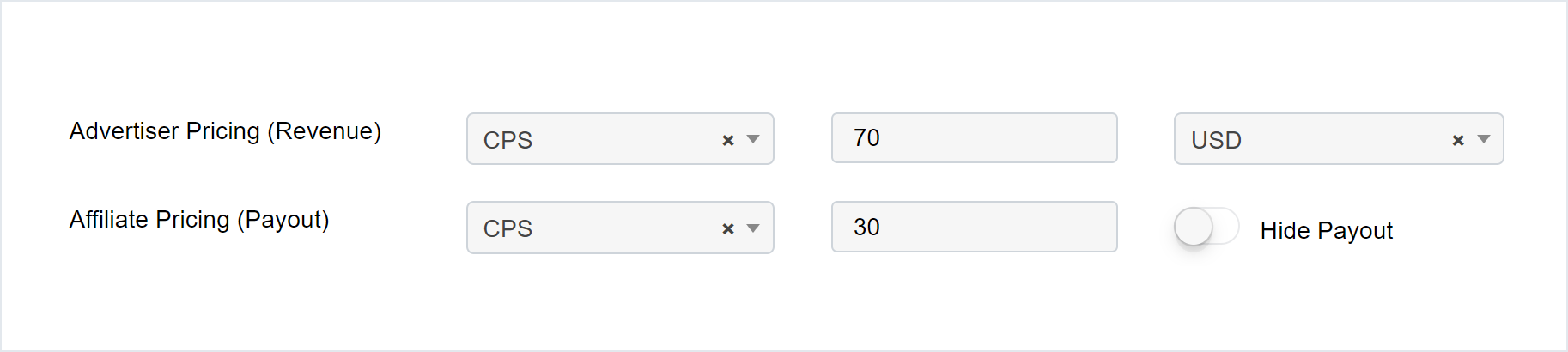Enable the Hide Payout switch
The width and height of the screenshot is (1568, 352).
(x=1206, y=228)
